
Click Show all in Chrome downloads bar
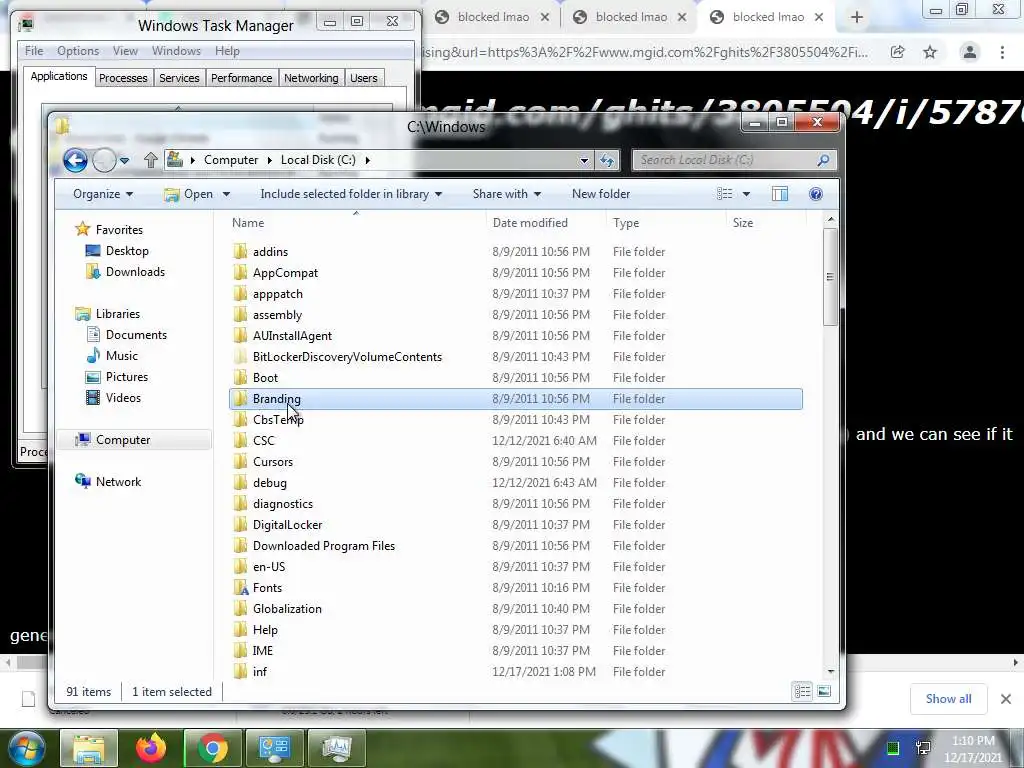tap(948, 699)
